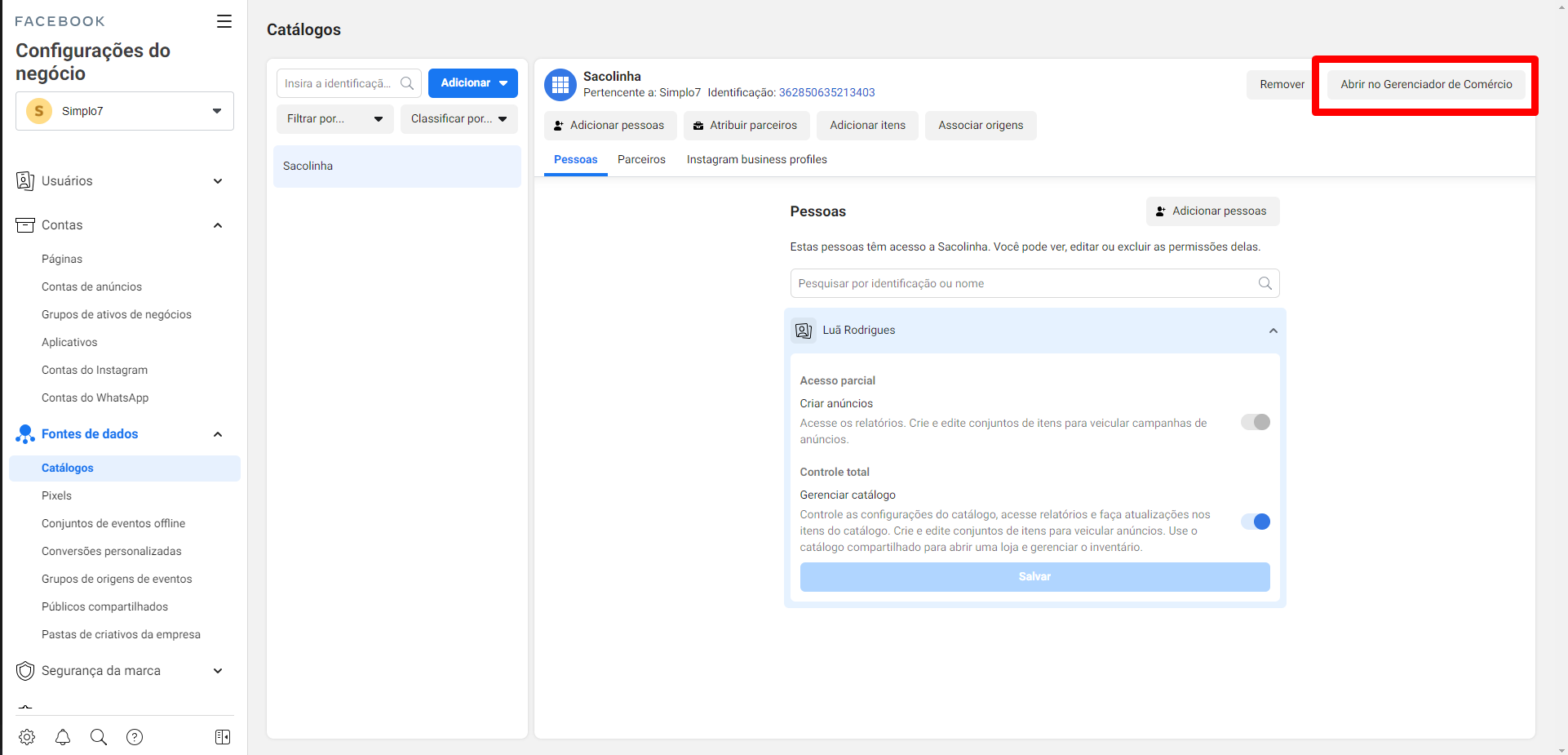Open the Filtrar por dropdown

pos(335,119)
